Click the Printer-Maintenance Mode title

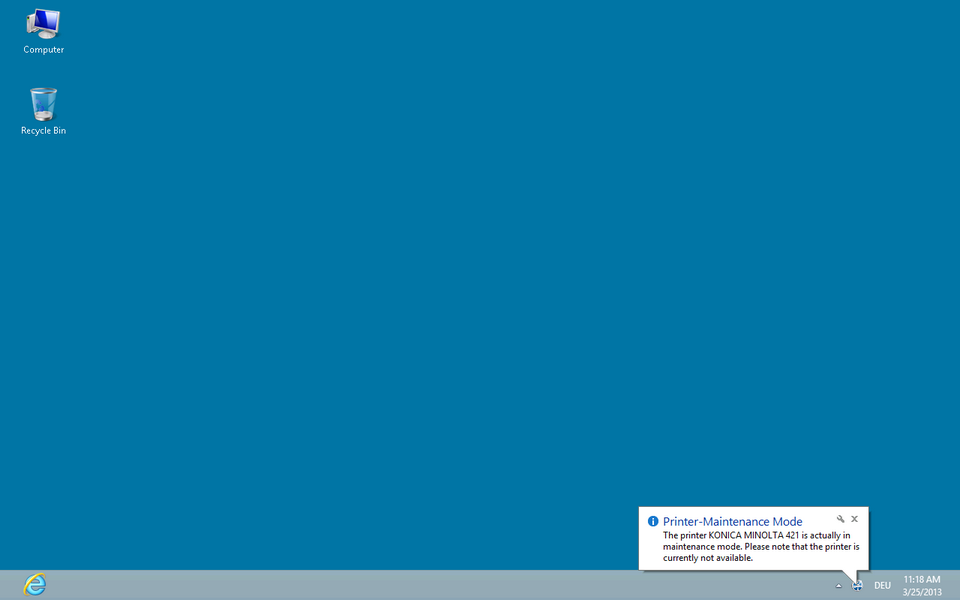pyautogui.click(x=732, y=522)
